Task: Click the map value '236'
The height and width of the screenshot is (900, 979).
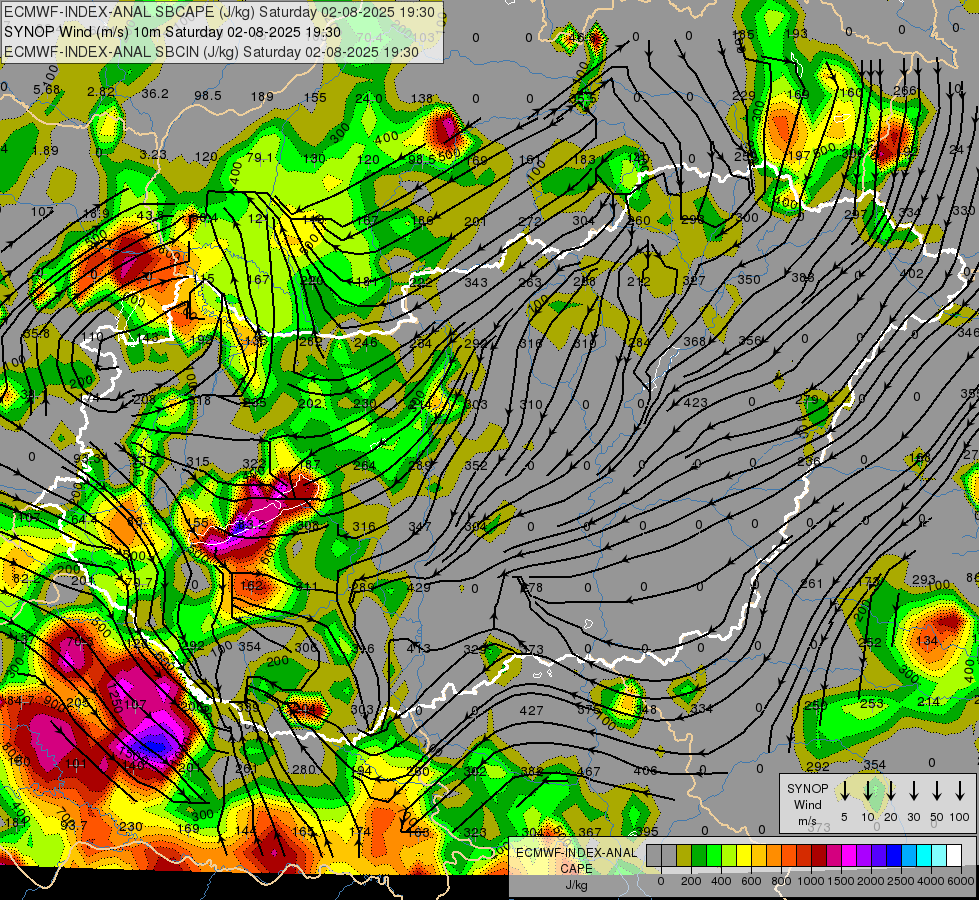Action: (809, 462)
